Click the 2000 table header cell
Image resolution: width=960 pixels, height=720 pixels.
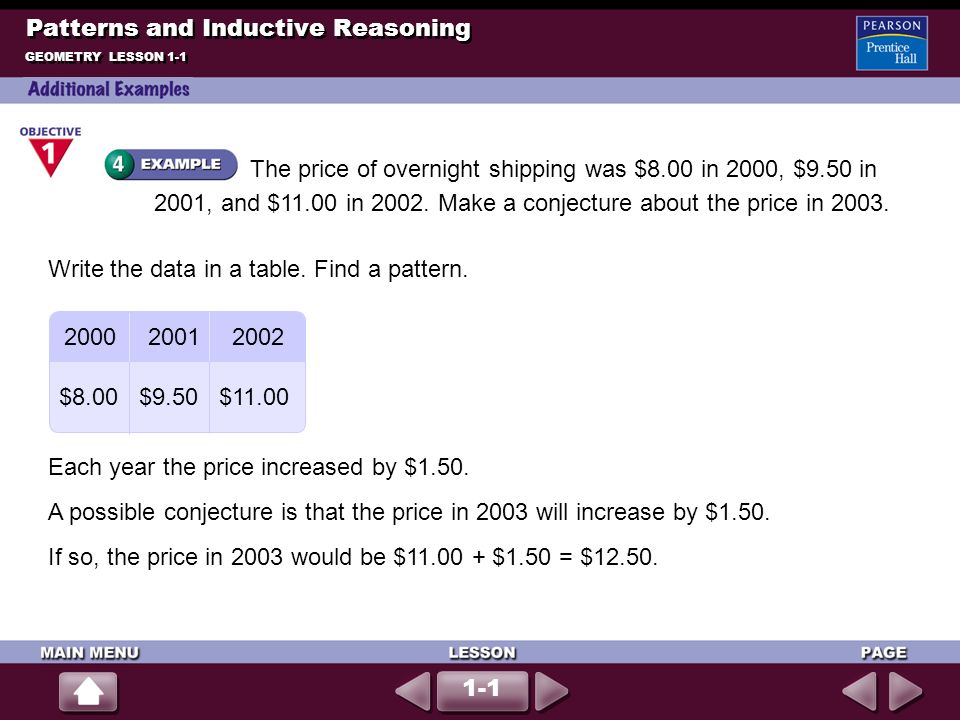click(x=89, y=337)
